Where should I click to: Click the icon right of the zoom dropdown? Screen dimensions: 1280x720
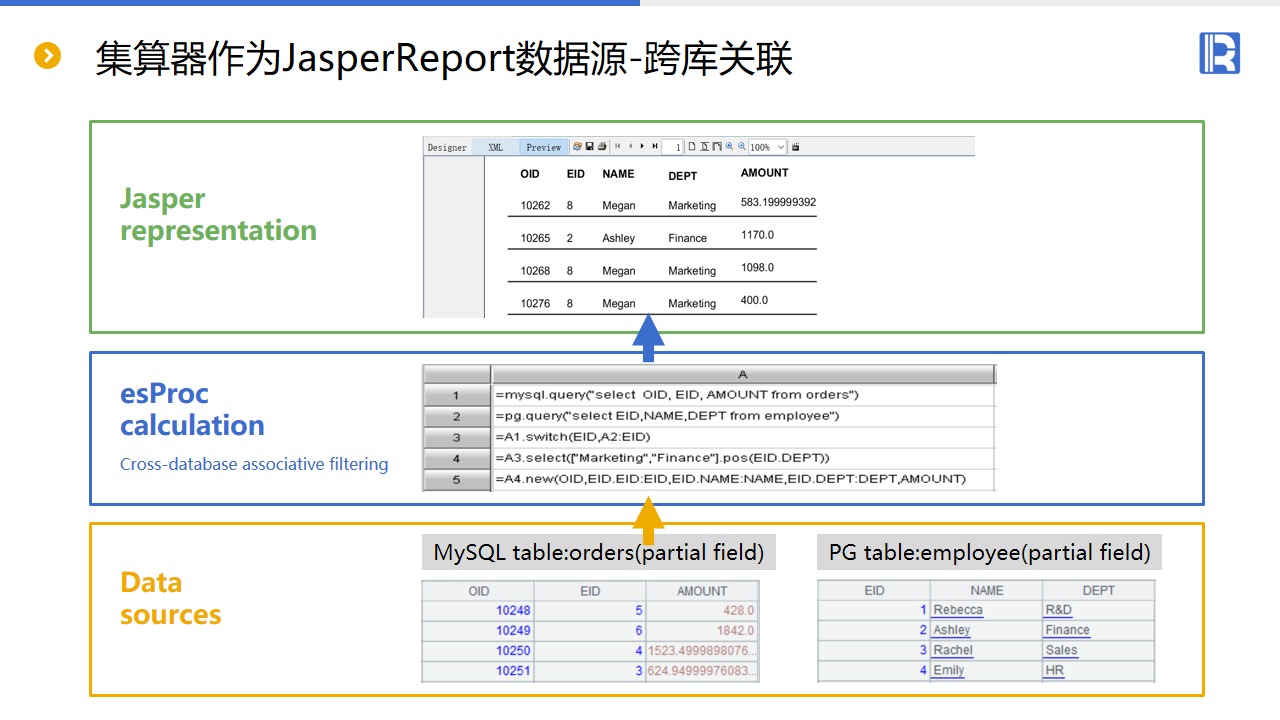point(796,147)
